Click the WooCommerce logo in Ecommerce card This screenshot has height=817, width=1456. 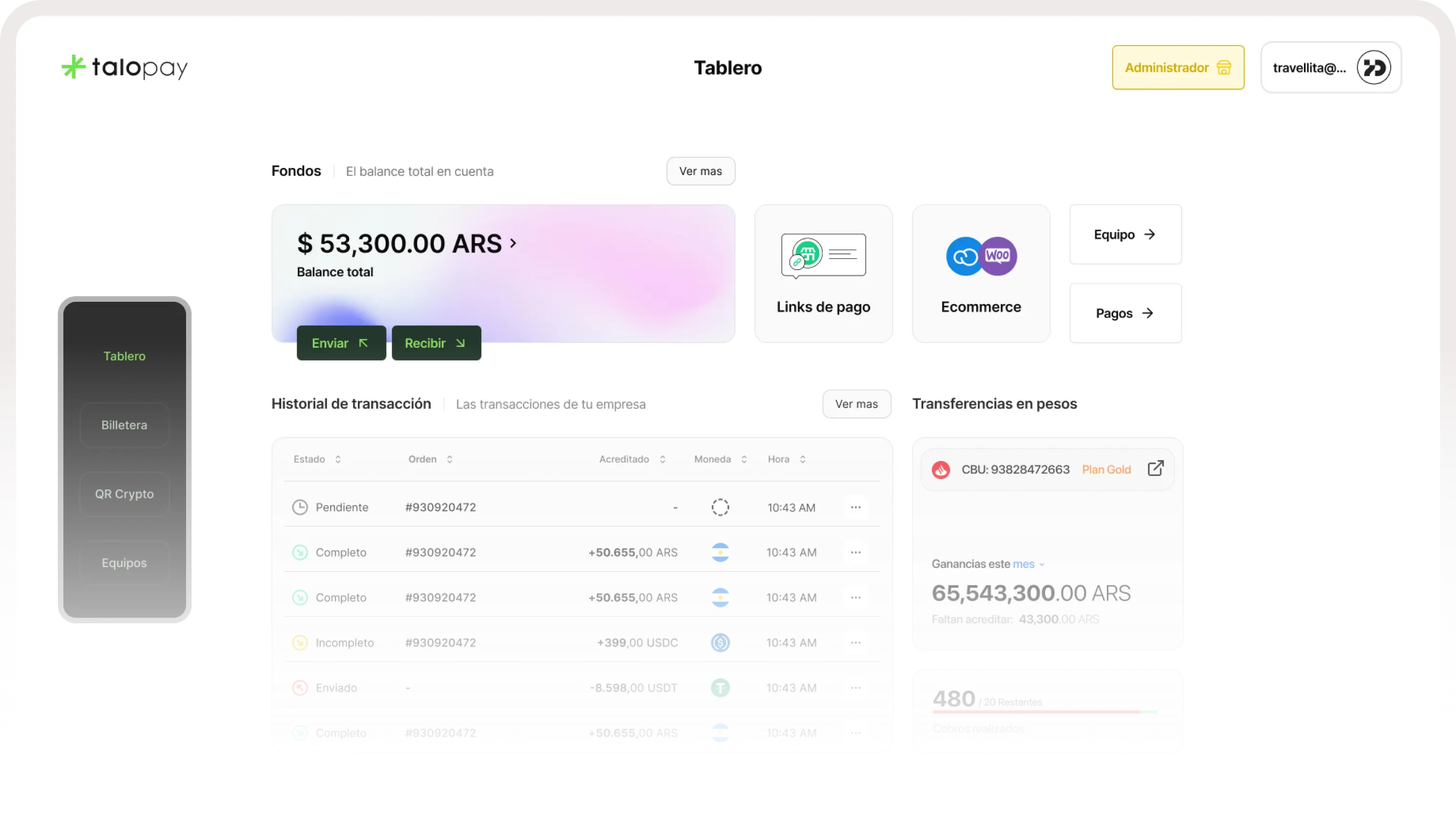(x=998, y=256)
